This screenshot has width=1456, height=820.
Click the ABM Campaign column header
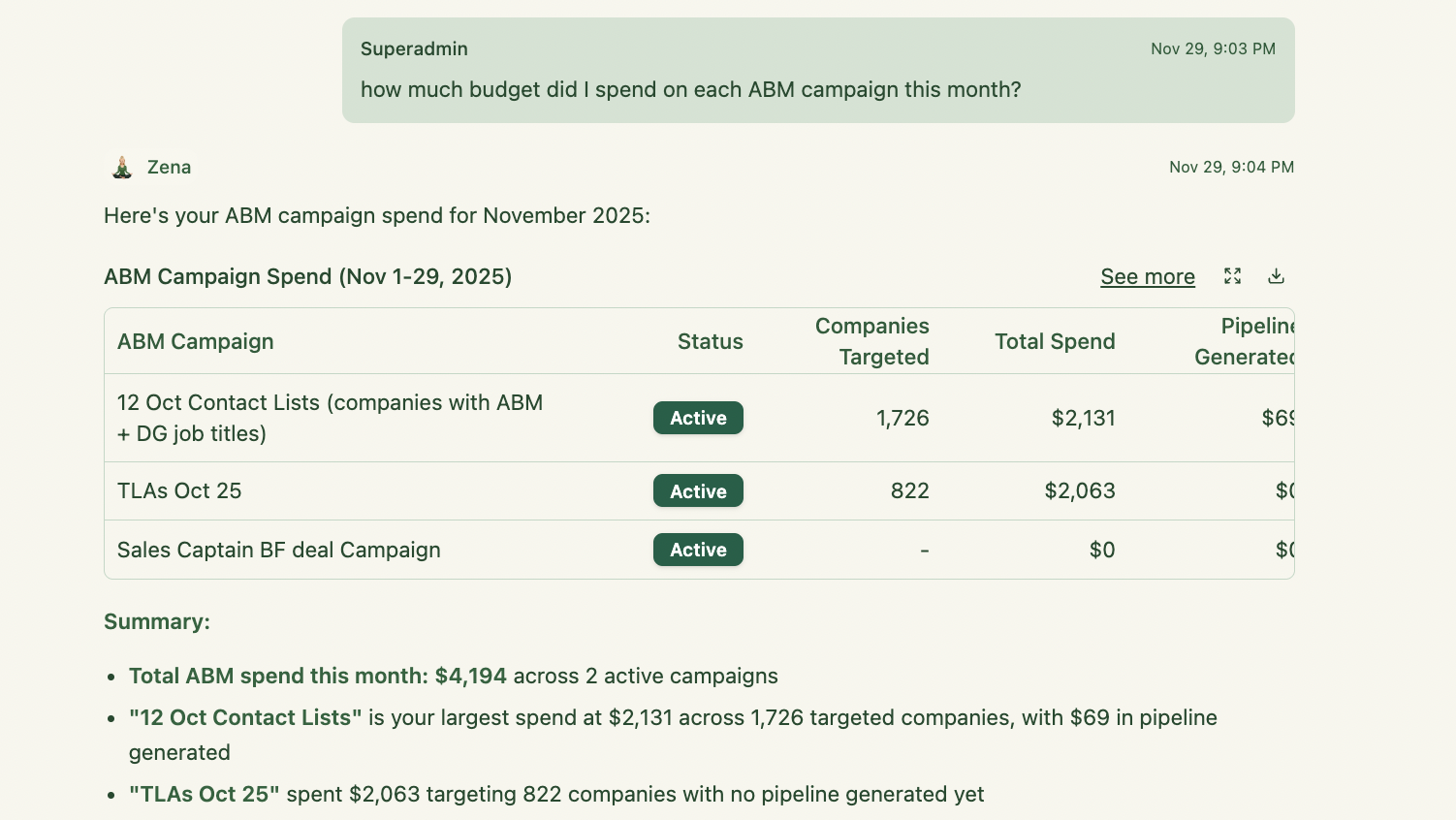click(x=196, y=341)
